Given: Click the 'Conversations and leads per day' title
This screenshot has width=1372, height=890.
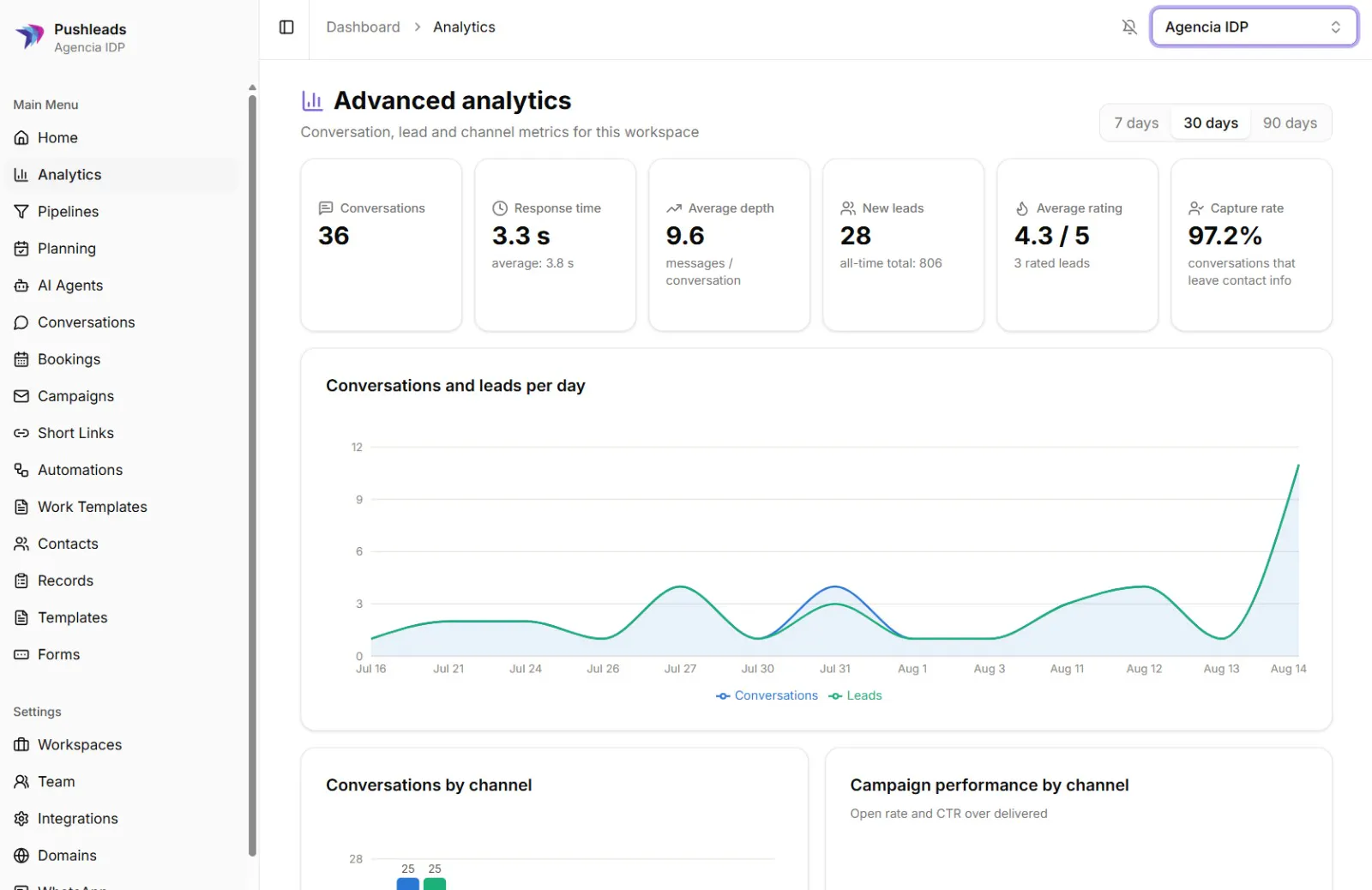Looking at the screenshot, I should point(455,386).
